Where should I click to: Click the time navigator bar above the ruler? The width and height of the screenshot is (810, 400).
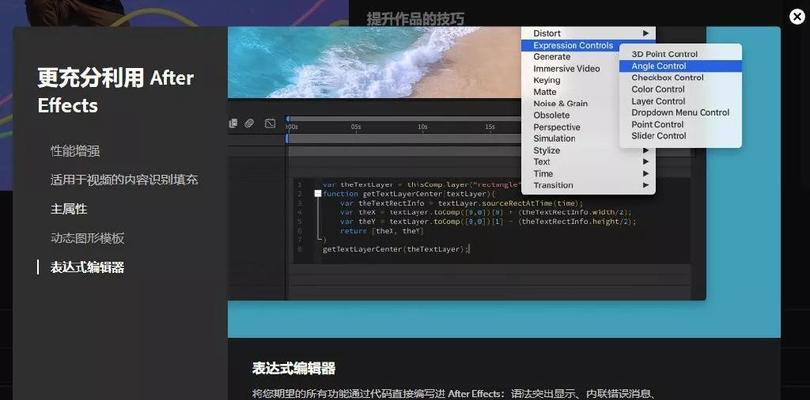[404, 119]
